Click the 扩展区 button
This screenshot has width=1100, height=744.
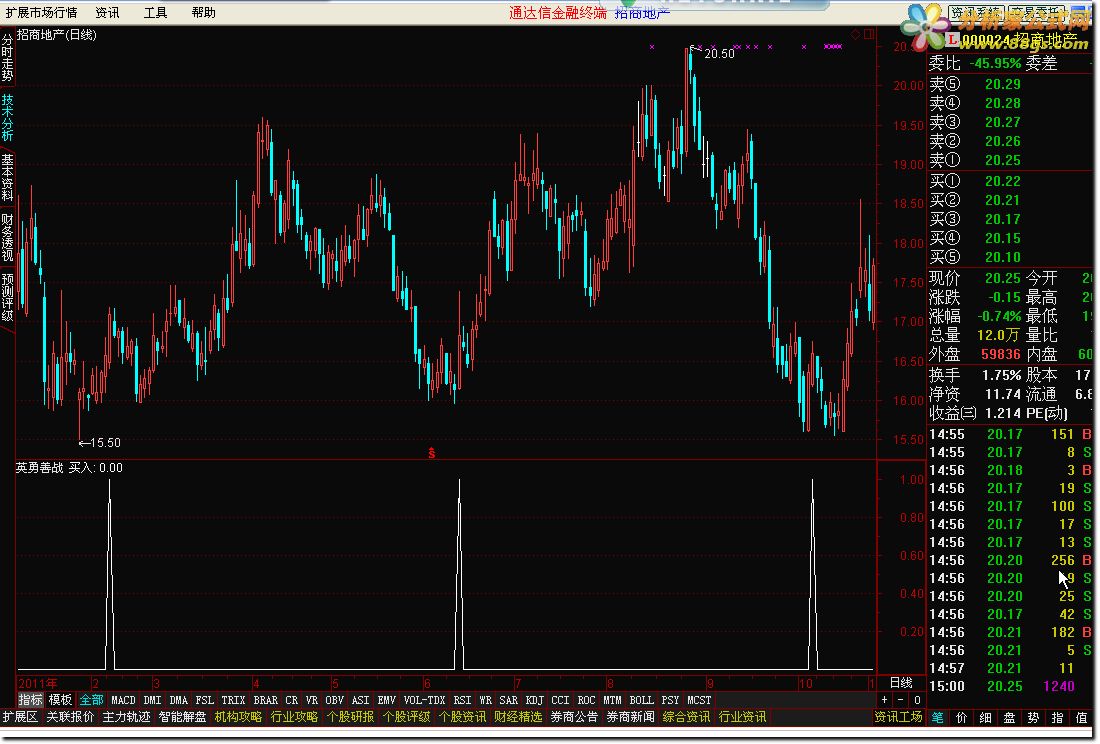[20, 717]
